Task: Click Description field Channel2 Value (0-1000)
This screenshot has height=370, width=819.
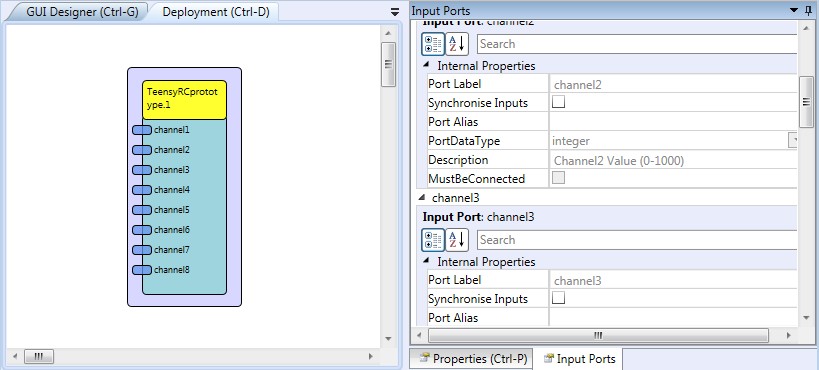Action: pos(673,160)
